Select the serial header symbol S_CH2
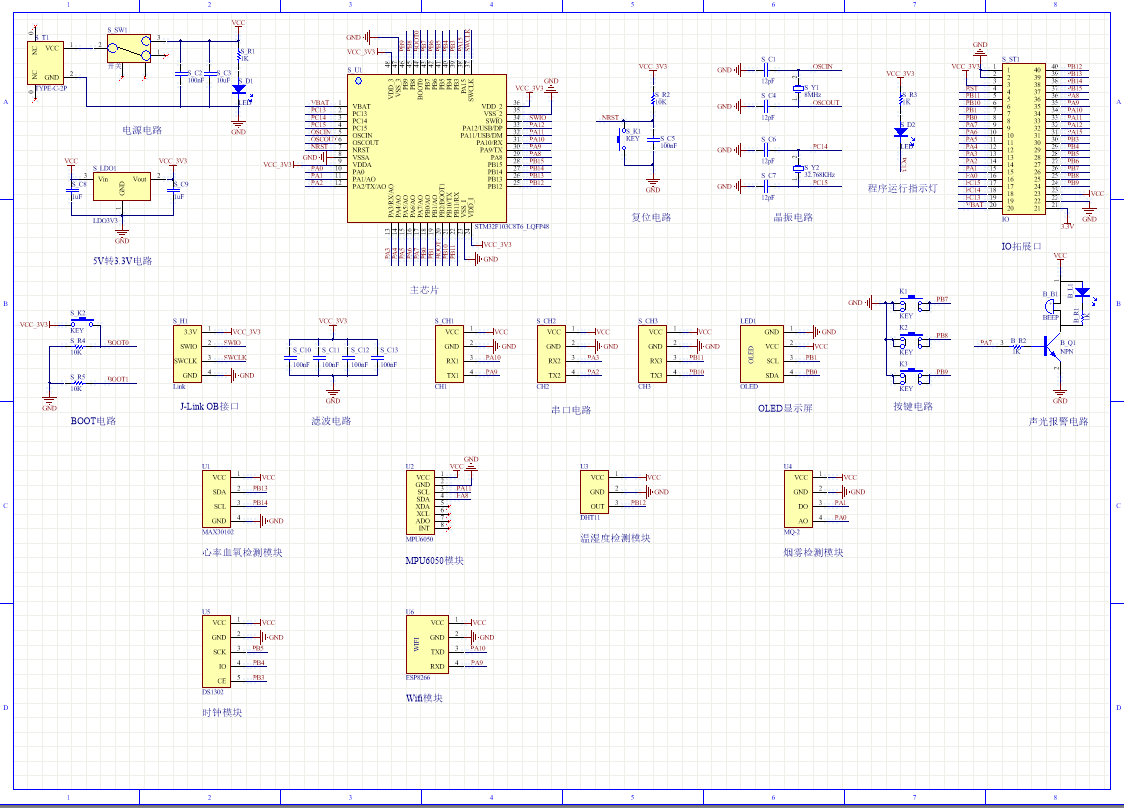 551,354
